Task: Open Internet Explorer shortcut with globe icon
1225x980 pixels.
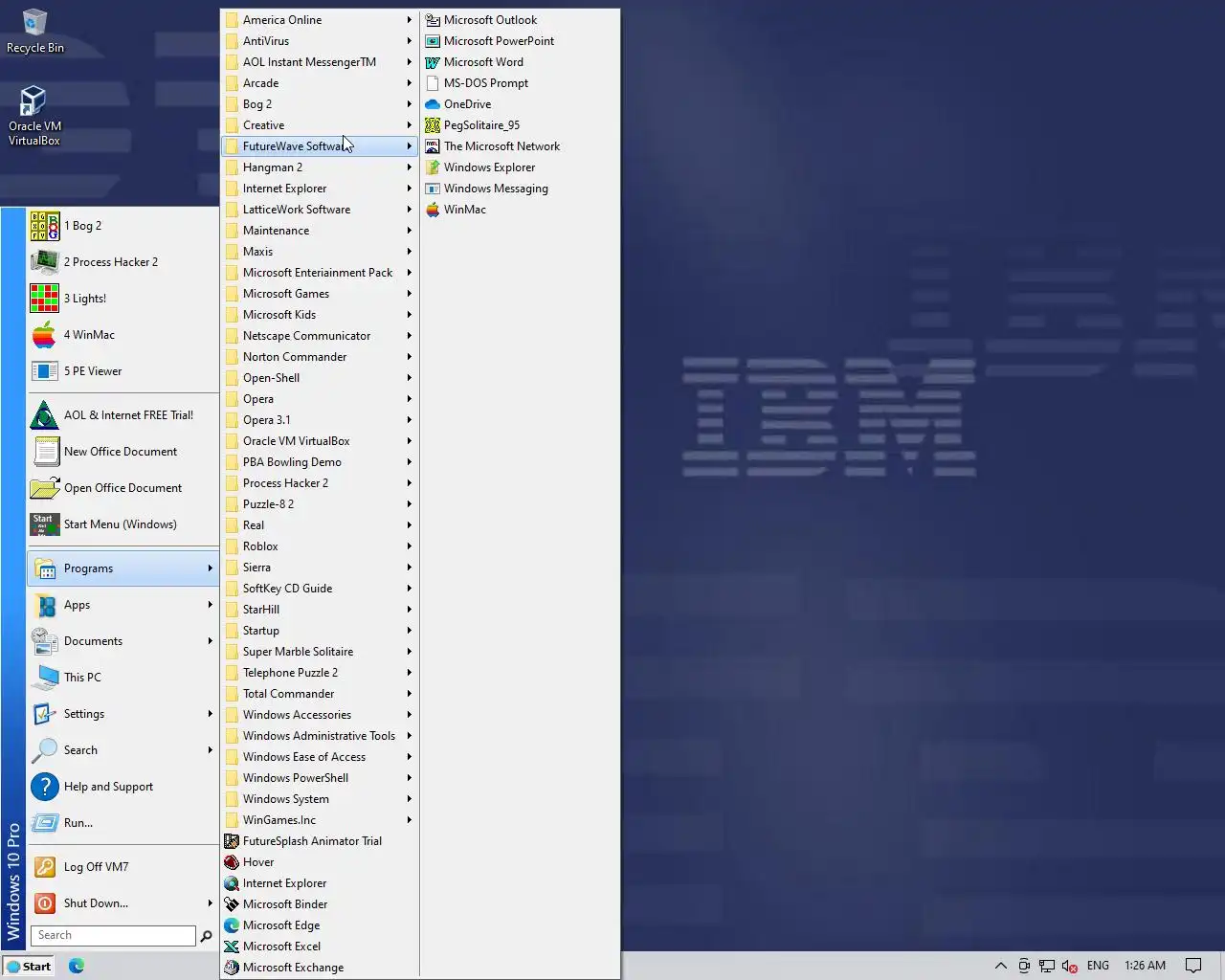Action: (320, 883)
